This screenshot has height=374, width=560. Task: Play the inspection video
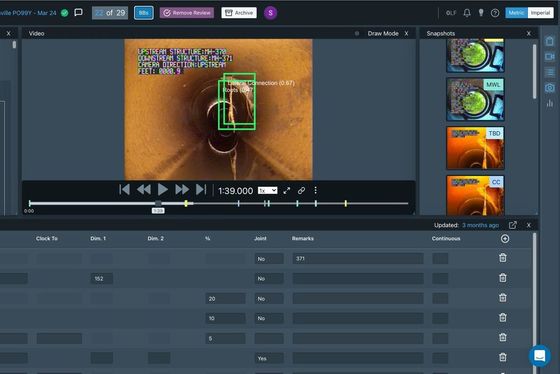(x=163, y=190)
